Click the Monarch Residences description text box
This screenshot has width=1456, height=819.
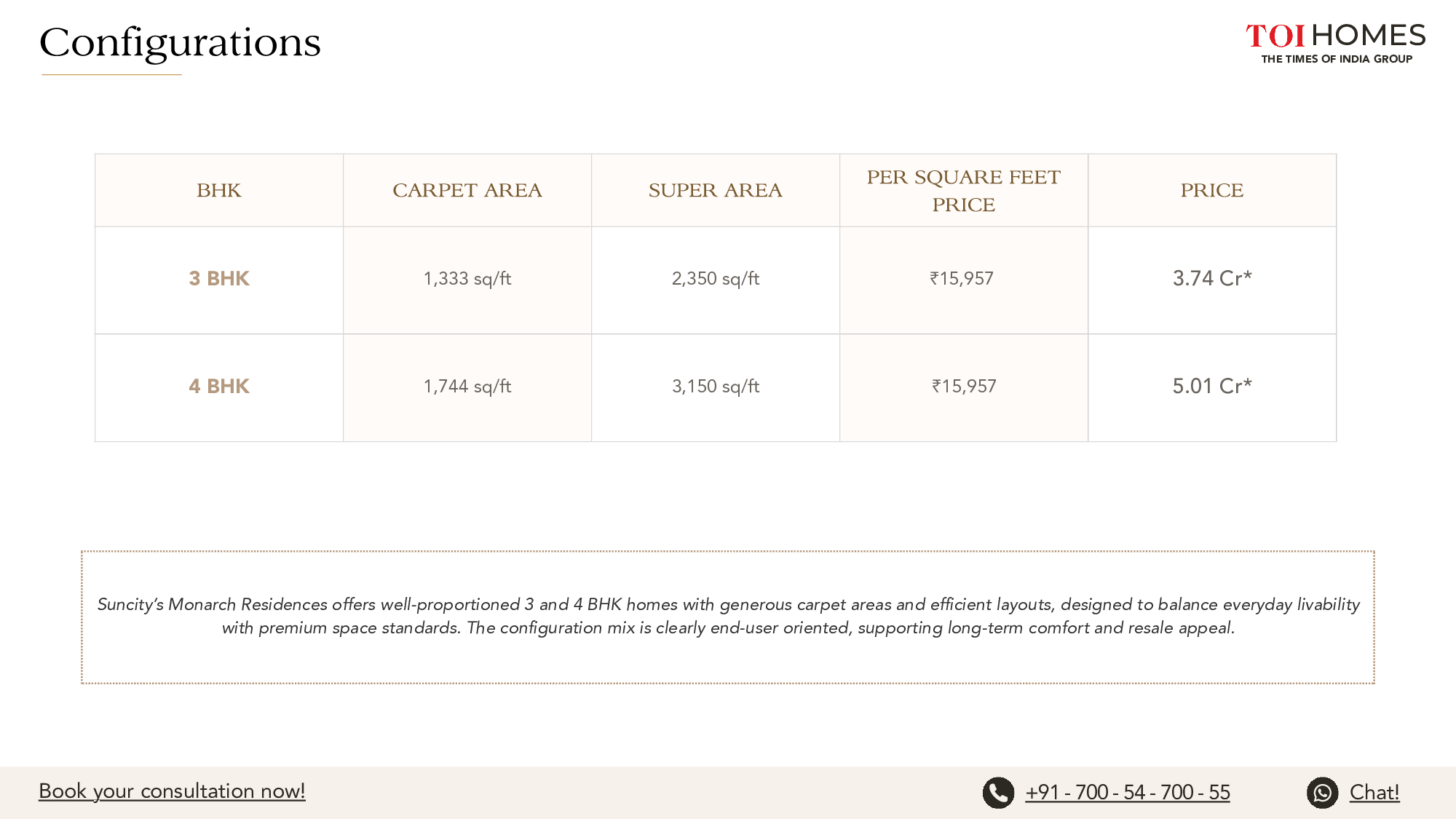coord(728,617)
